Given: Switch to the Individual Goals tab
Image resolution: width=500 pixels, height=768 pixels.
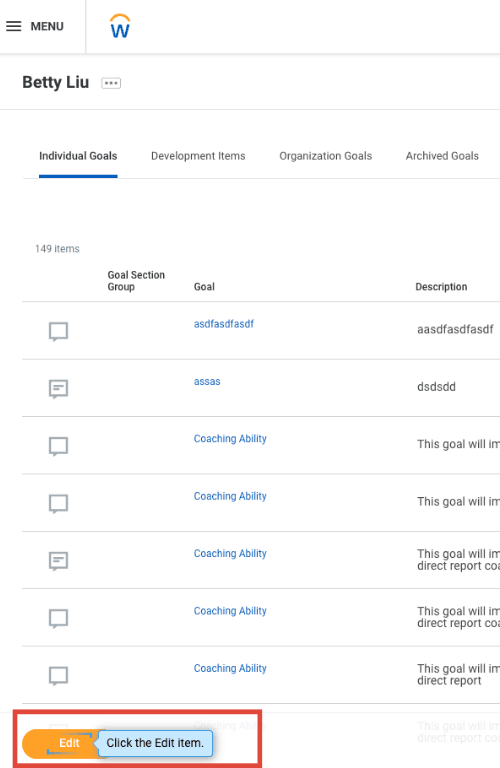Looking at the screenshot, I should click(x=78, y=156).
